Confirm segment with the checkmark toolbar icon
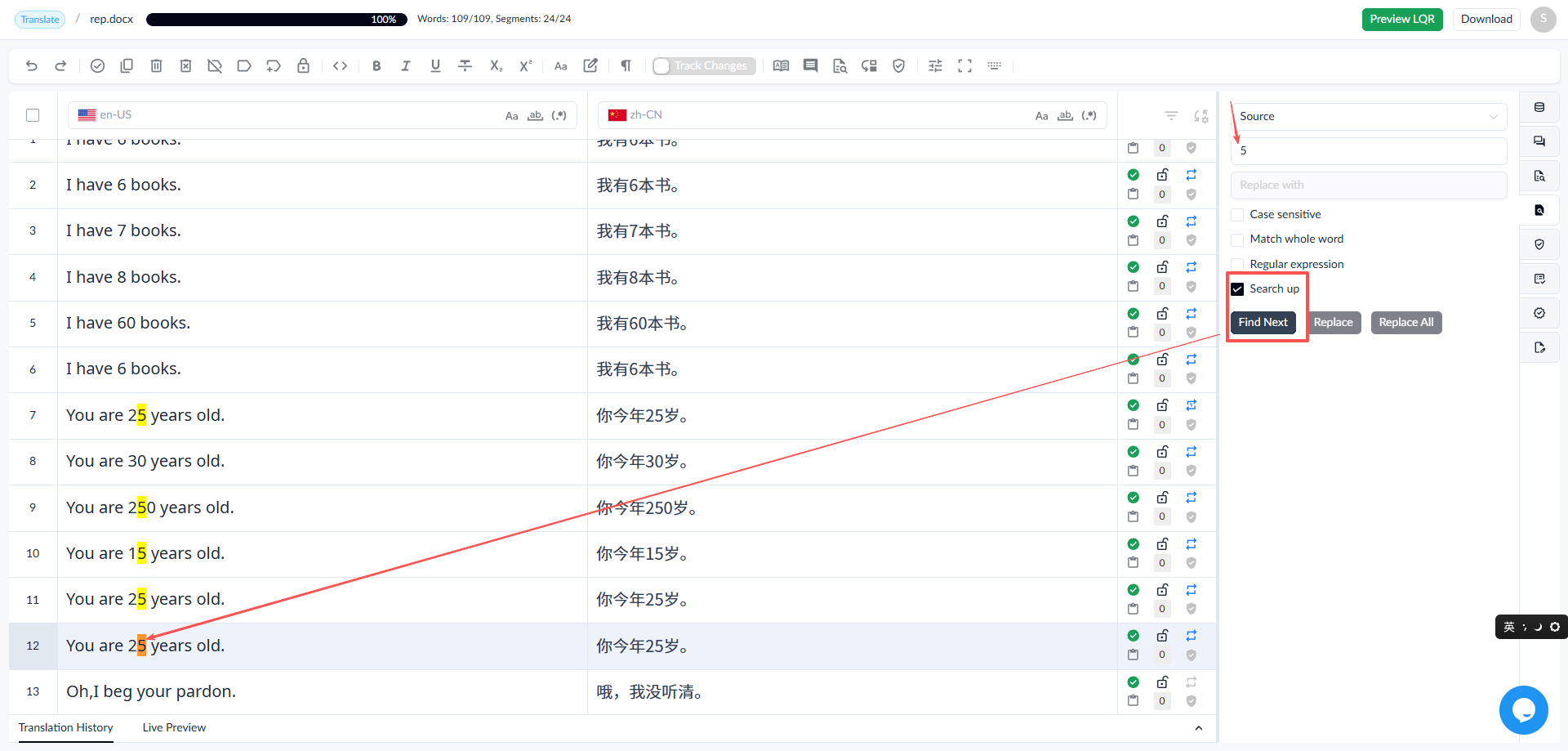1568x751 pixels. click(x=97, y=66)
